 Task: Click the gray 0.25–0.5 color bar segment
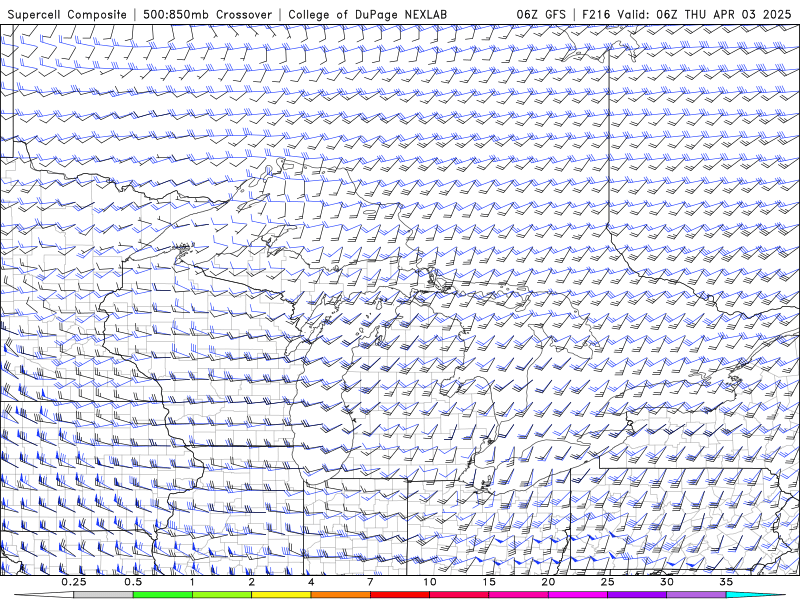pos(104,595)
